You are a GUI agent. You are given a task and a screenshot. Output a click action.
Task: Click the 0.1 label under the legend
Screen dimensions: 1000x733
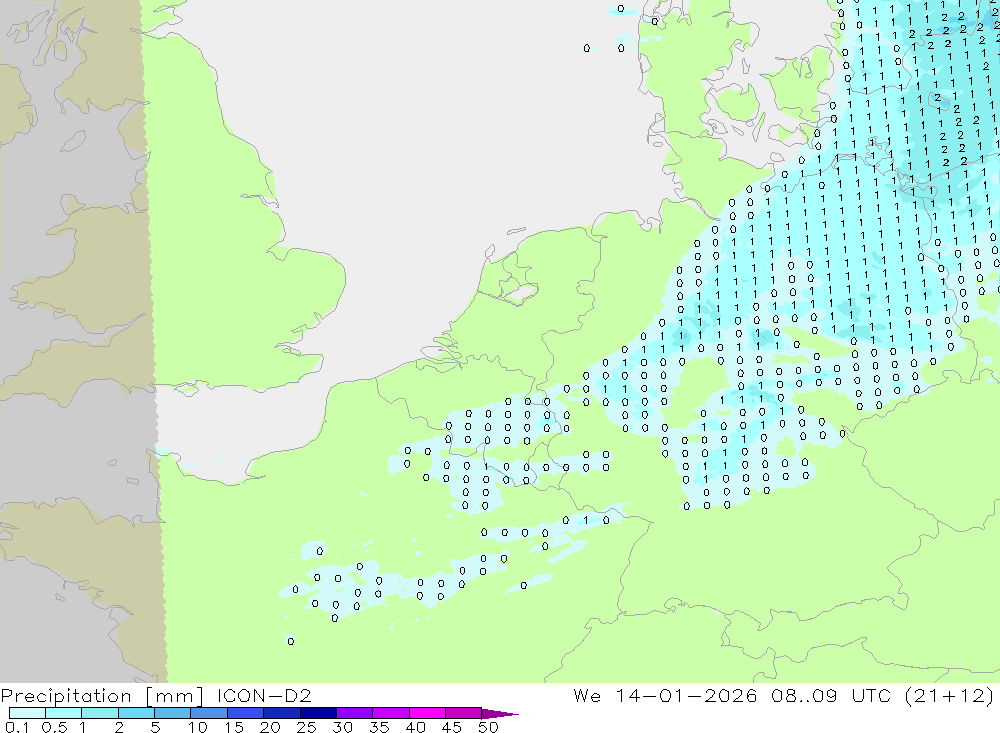click(x=17, y=727)
